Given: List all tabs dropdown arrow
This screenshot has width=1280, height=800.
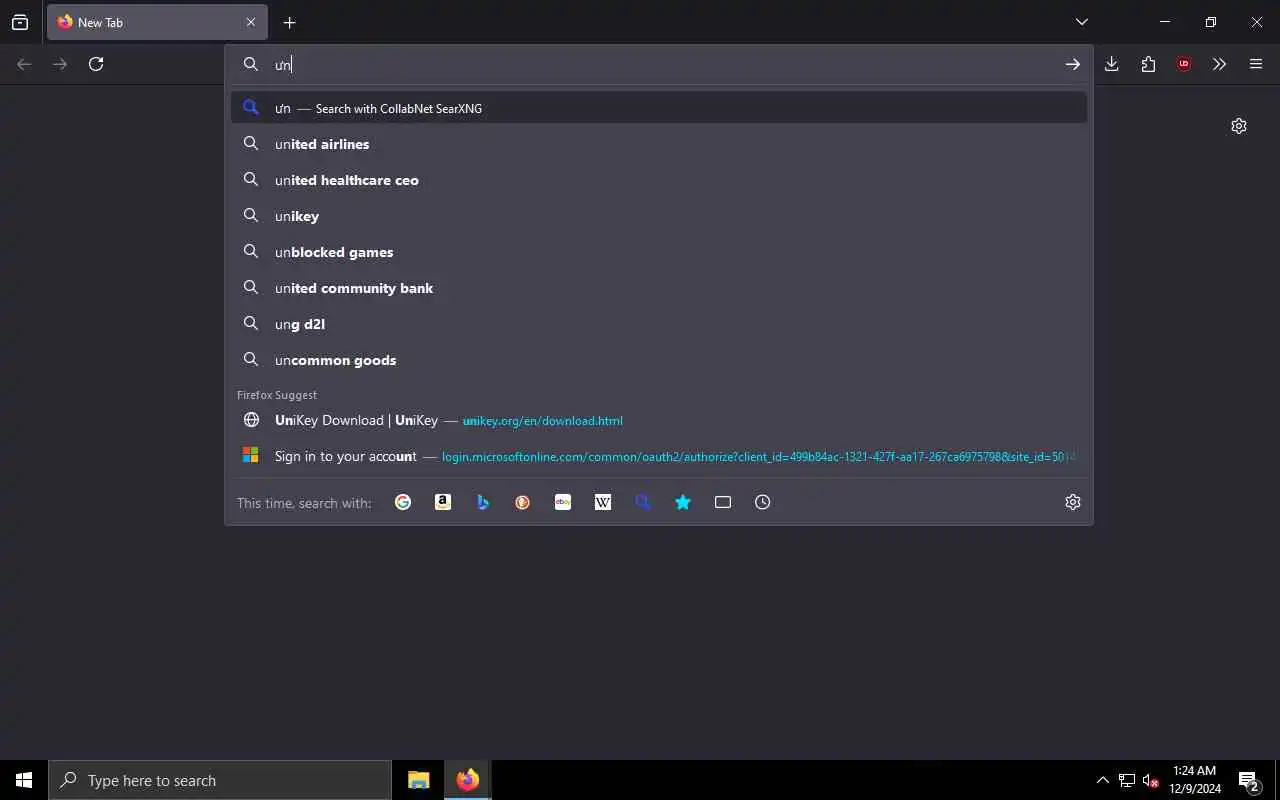Looking at the screenshot, I should tap(1082, 22).
